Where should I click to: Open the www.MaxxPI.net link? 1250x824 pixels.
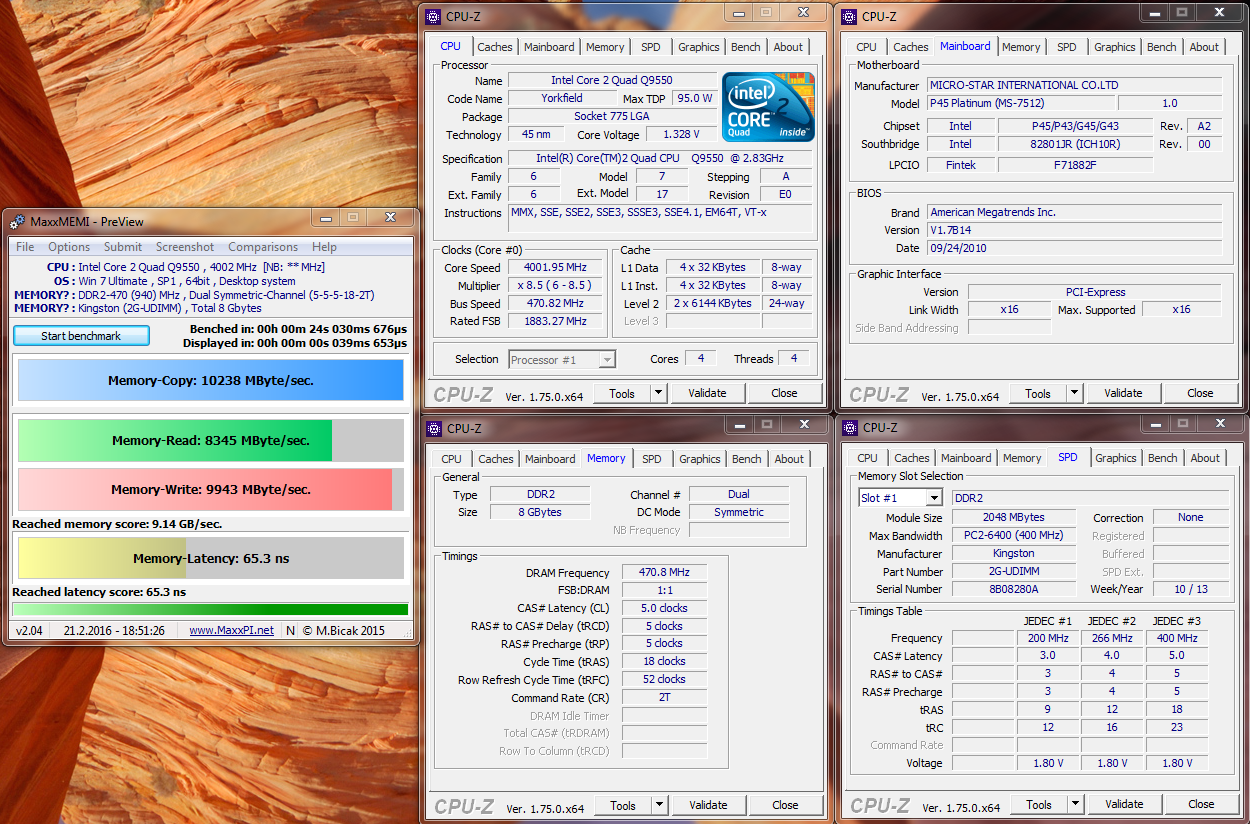tap(232, 630)
